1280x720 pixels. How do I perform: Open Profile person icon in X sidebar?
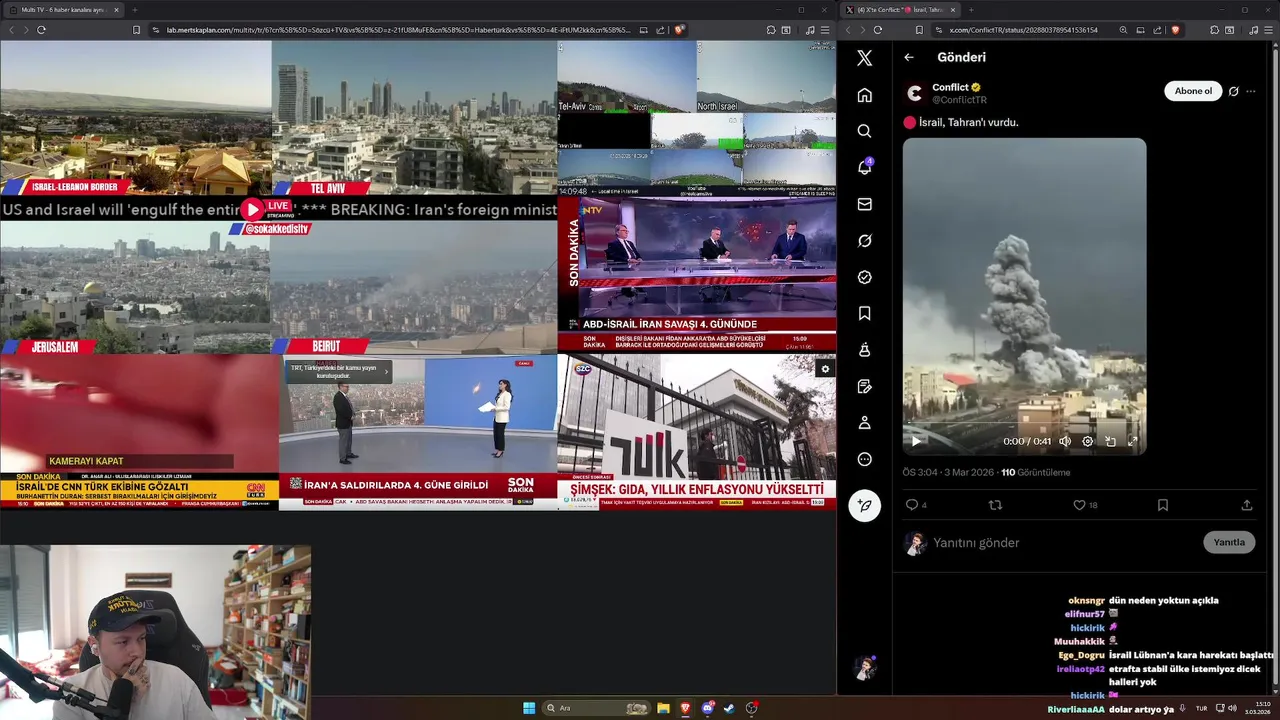[865, 423]
